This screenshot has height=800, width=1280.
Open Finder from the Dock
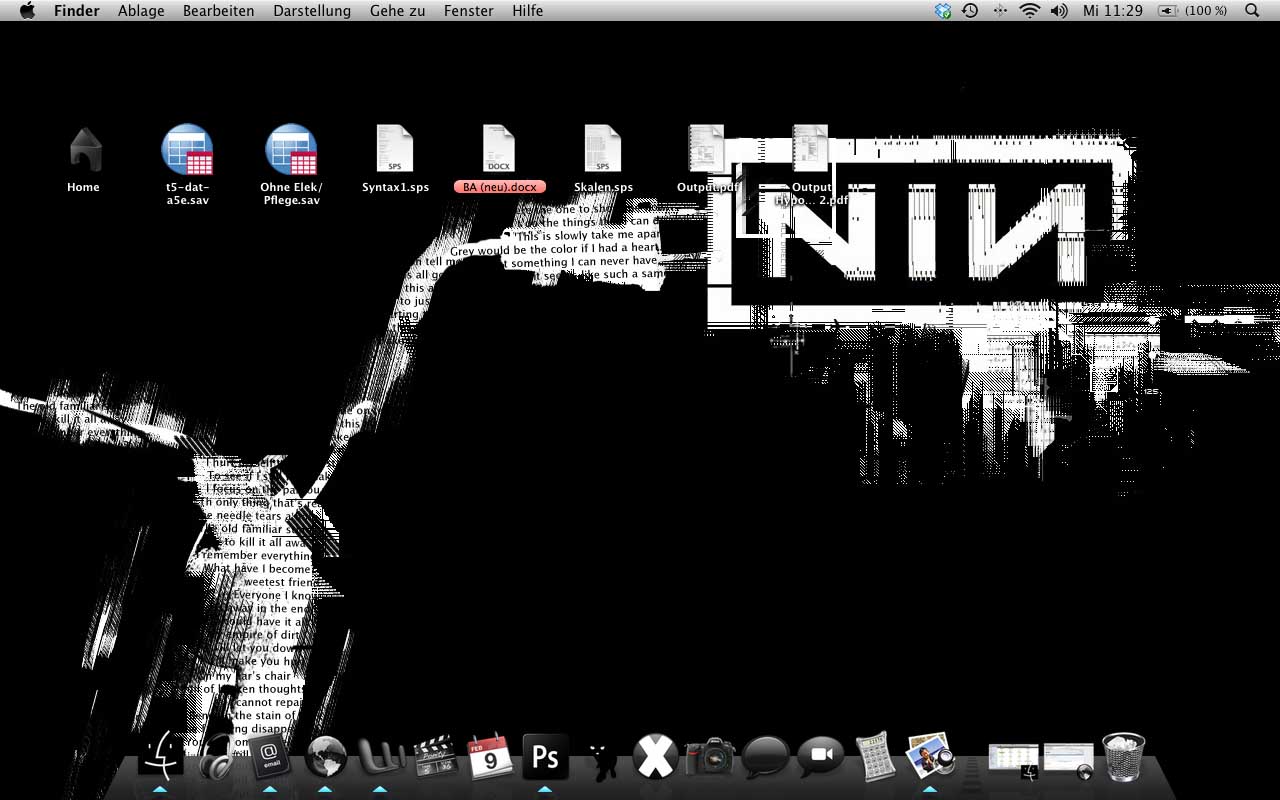point(160,755)
